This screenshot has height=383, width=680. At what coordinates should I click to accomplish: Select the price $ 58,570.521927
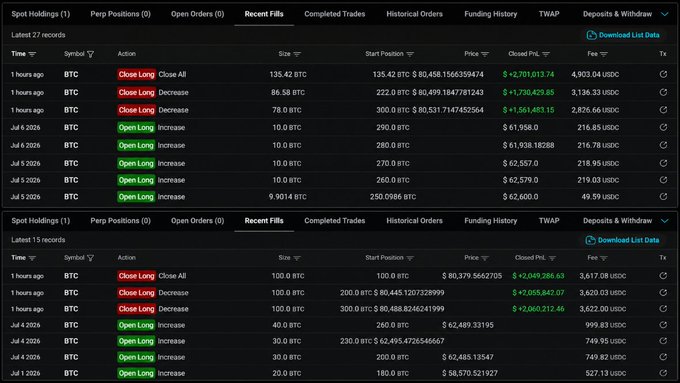470,373
